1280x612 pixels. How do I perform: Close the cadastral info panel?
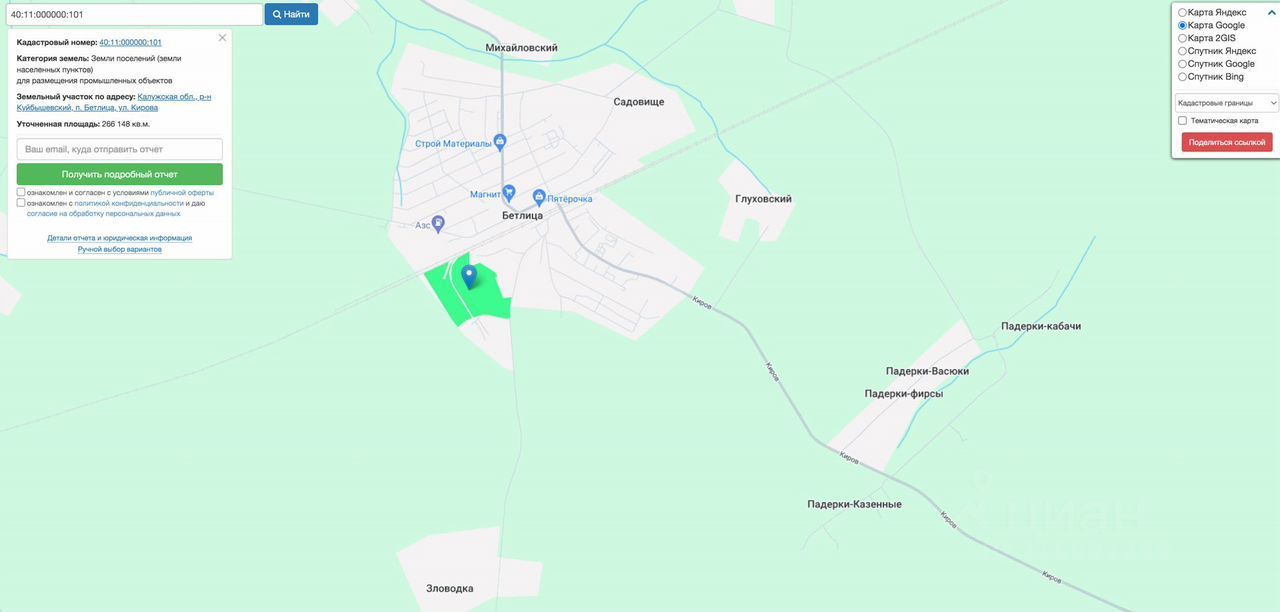tap(222, 38)
